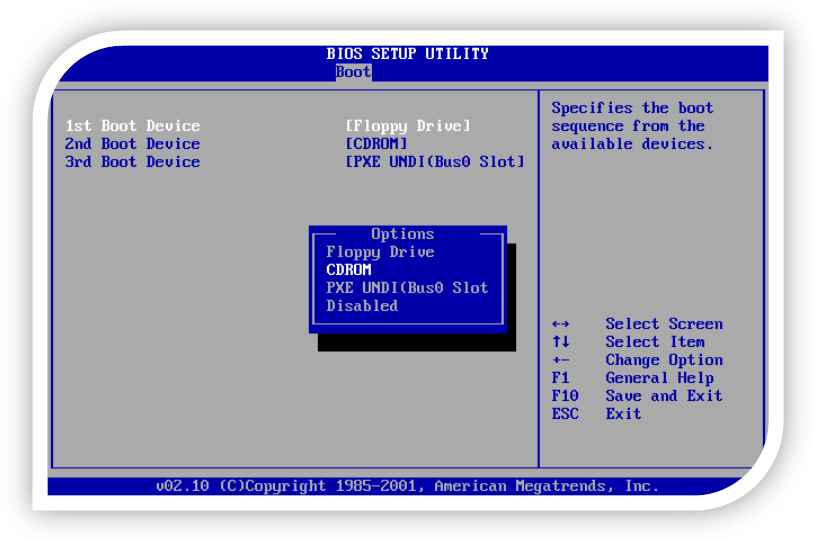The image size is (814, 540).
Task: Click the ESC key label
Action: tap(565, 414)
